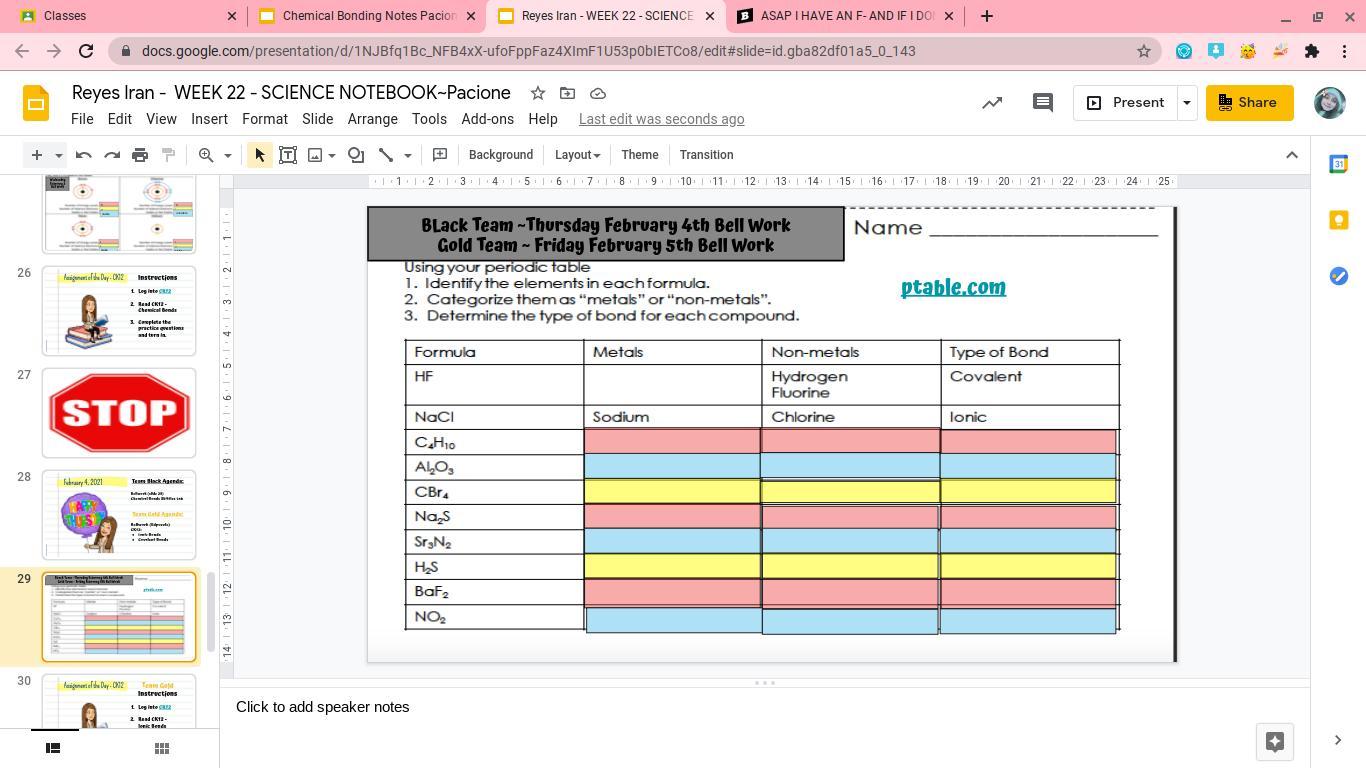
Task: Select the Text box tool
Action: [288, 155]
